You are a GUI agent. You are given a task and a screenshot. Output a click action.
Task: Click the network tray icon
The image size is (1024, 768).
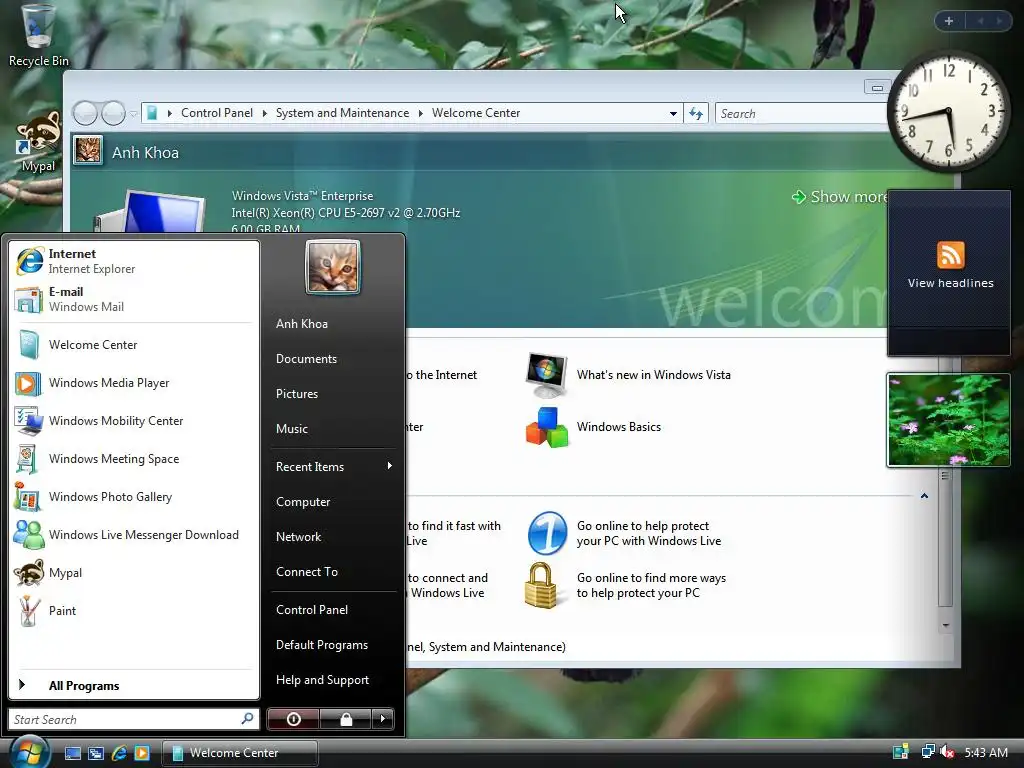pos(927,752)
